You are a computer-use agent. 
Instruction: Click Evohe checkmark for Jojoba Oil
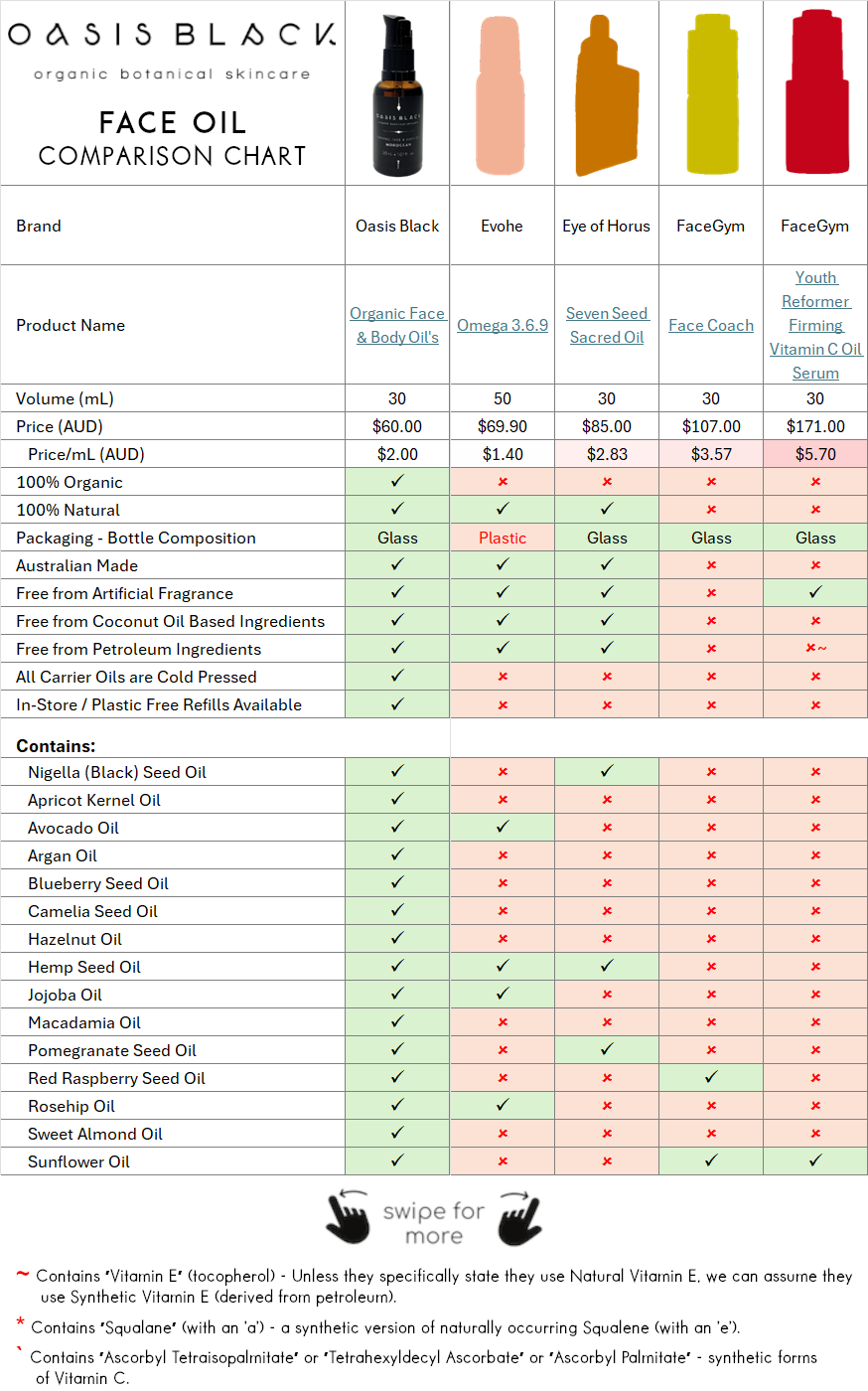tap(503, 994)
